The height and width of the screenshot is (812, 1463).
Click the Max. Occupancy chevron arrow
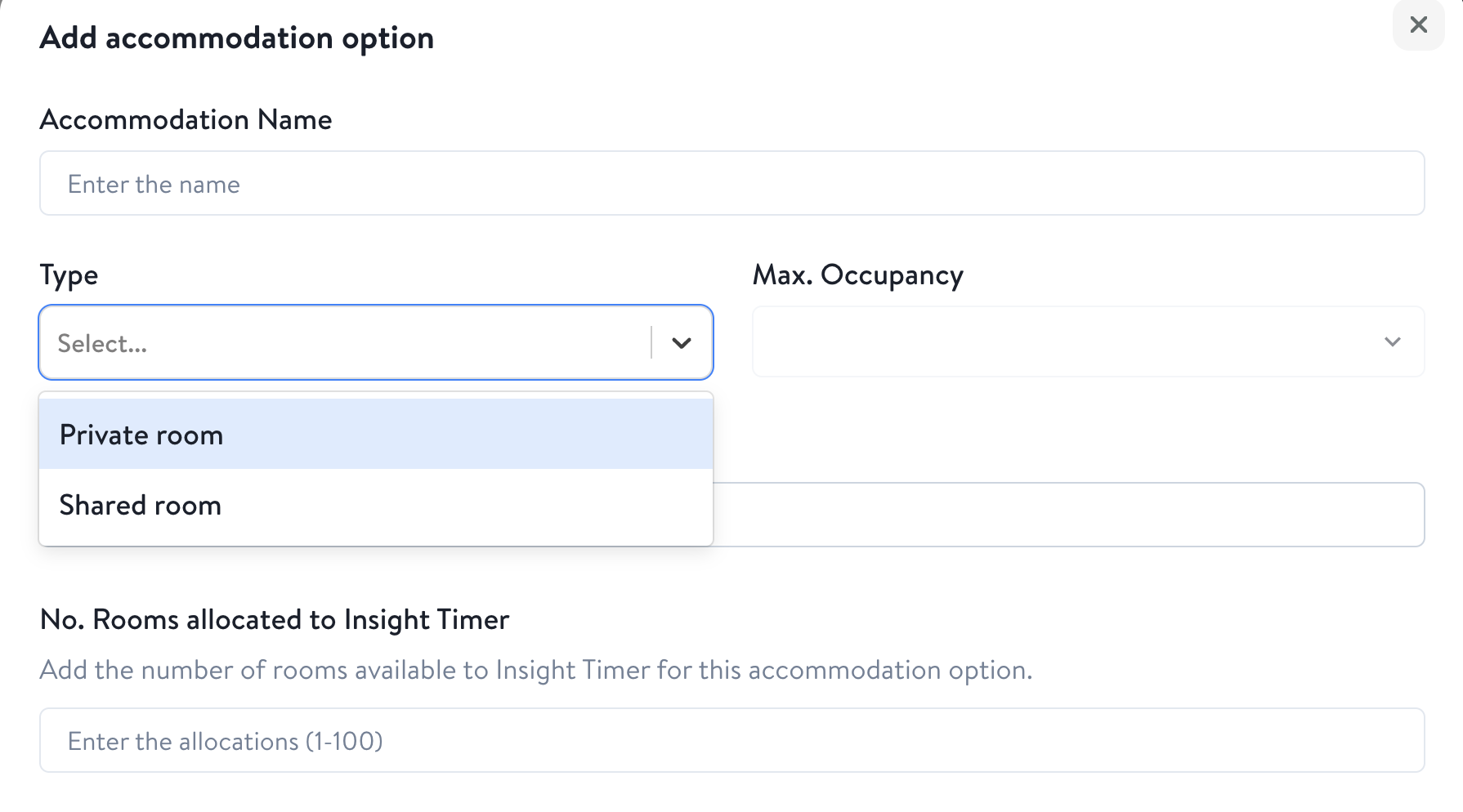[1393, 341]
